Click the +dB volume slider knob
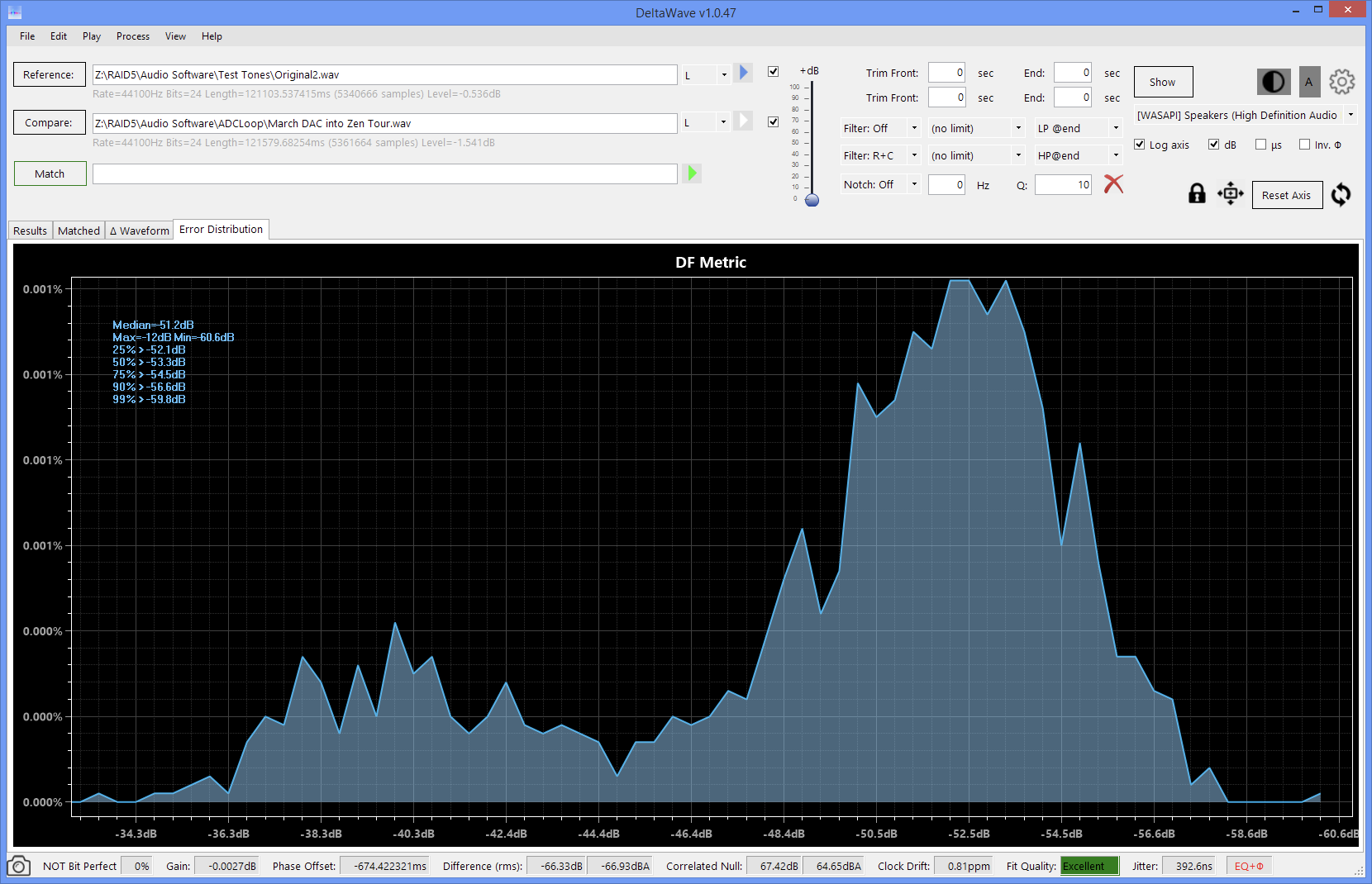 pos(812,200)
